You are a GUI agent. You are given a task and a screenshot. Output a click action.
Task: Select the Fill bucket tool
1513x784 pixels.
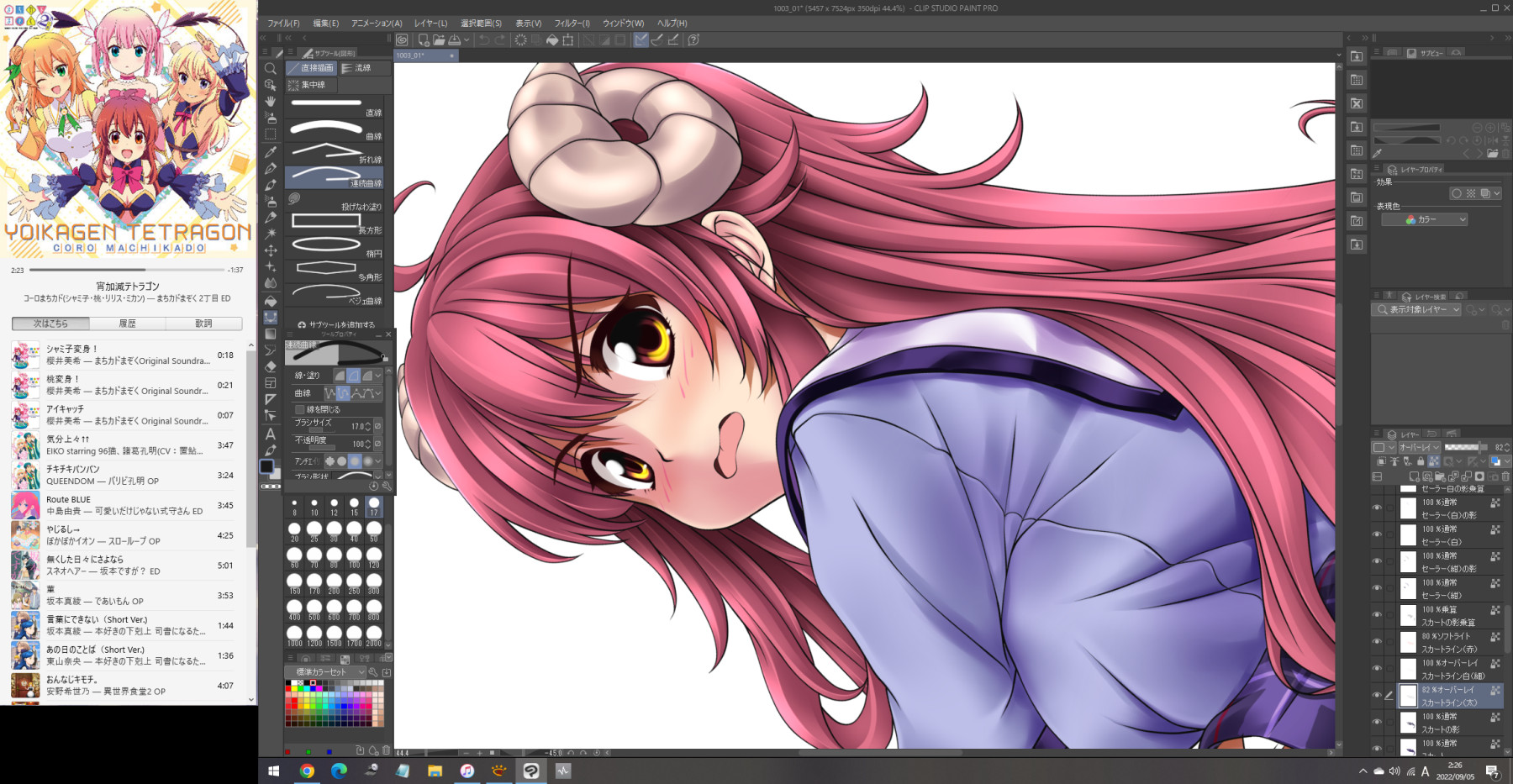[271, 301]
